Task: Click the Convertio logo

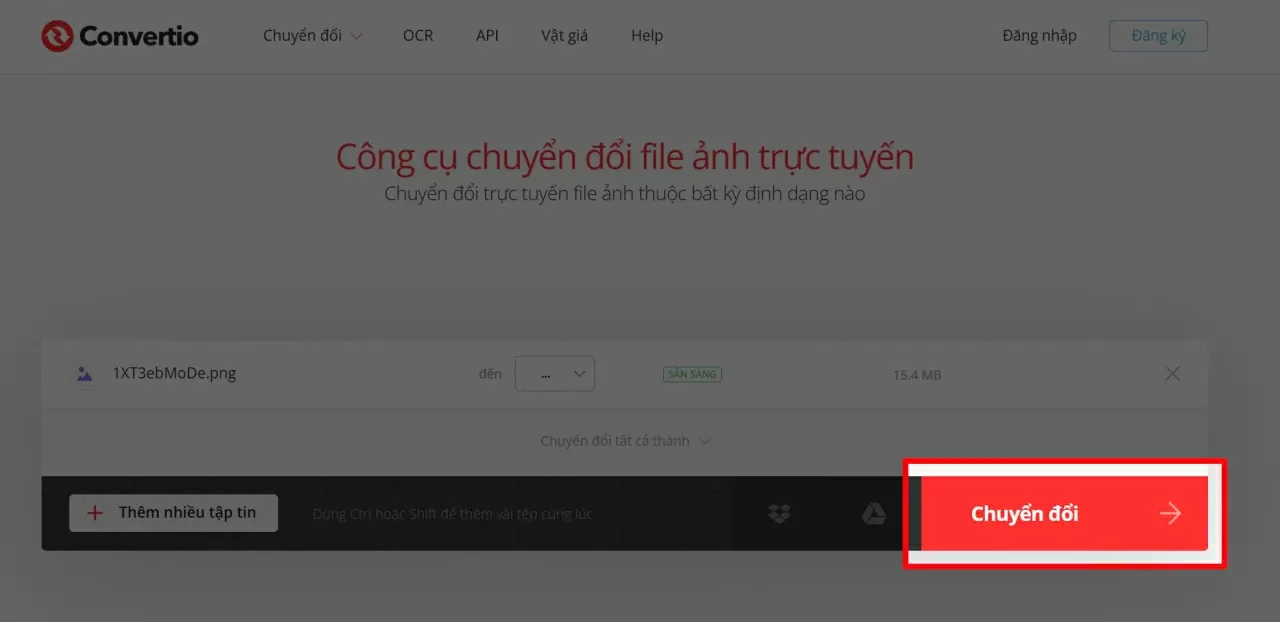Action: click(x=119, y=35)
